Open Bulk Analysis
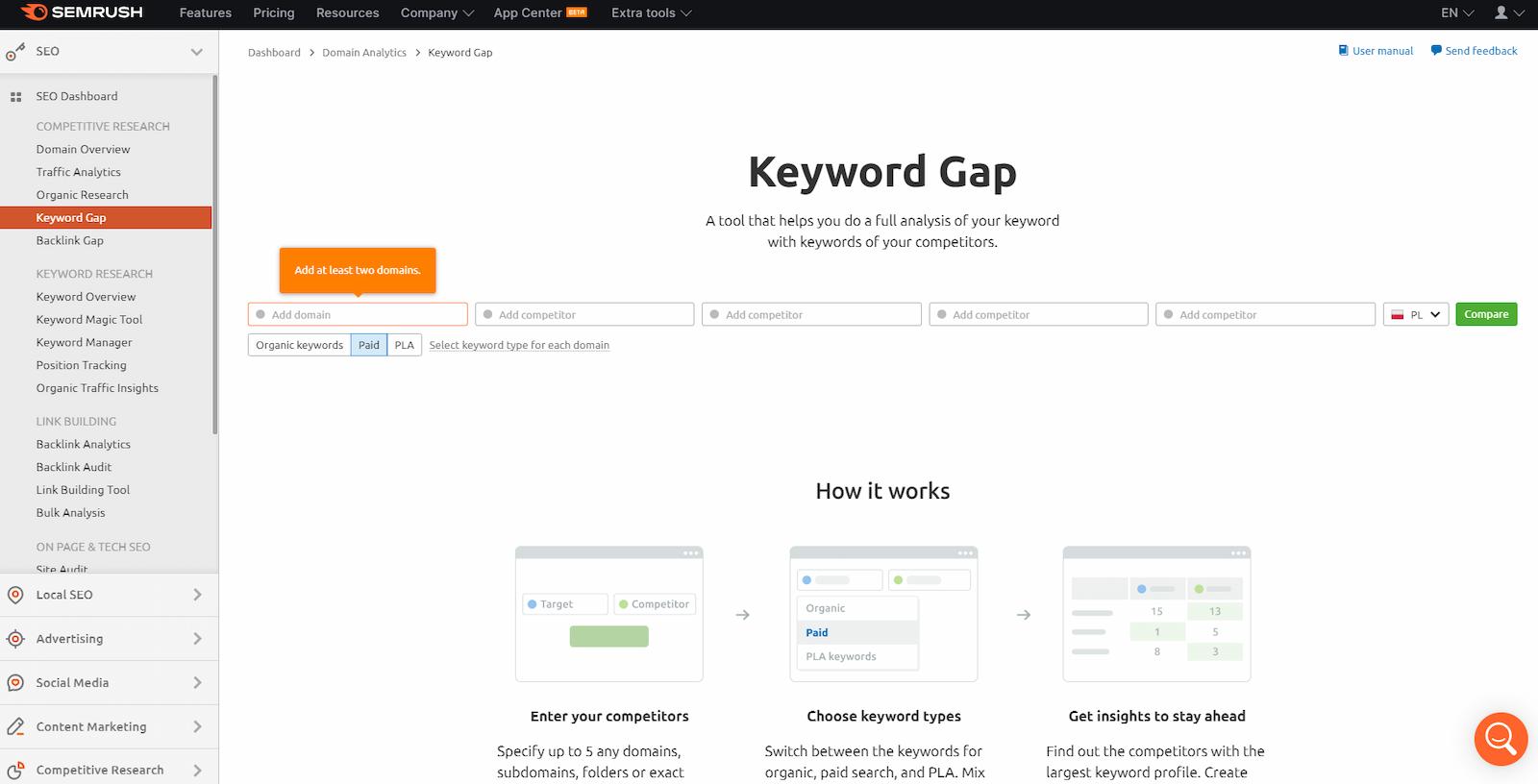The width and height of the screenshot is (1538, 784). coord(71,513)
